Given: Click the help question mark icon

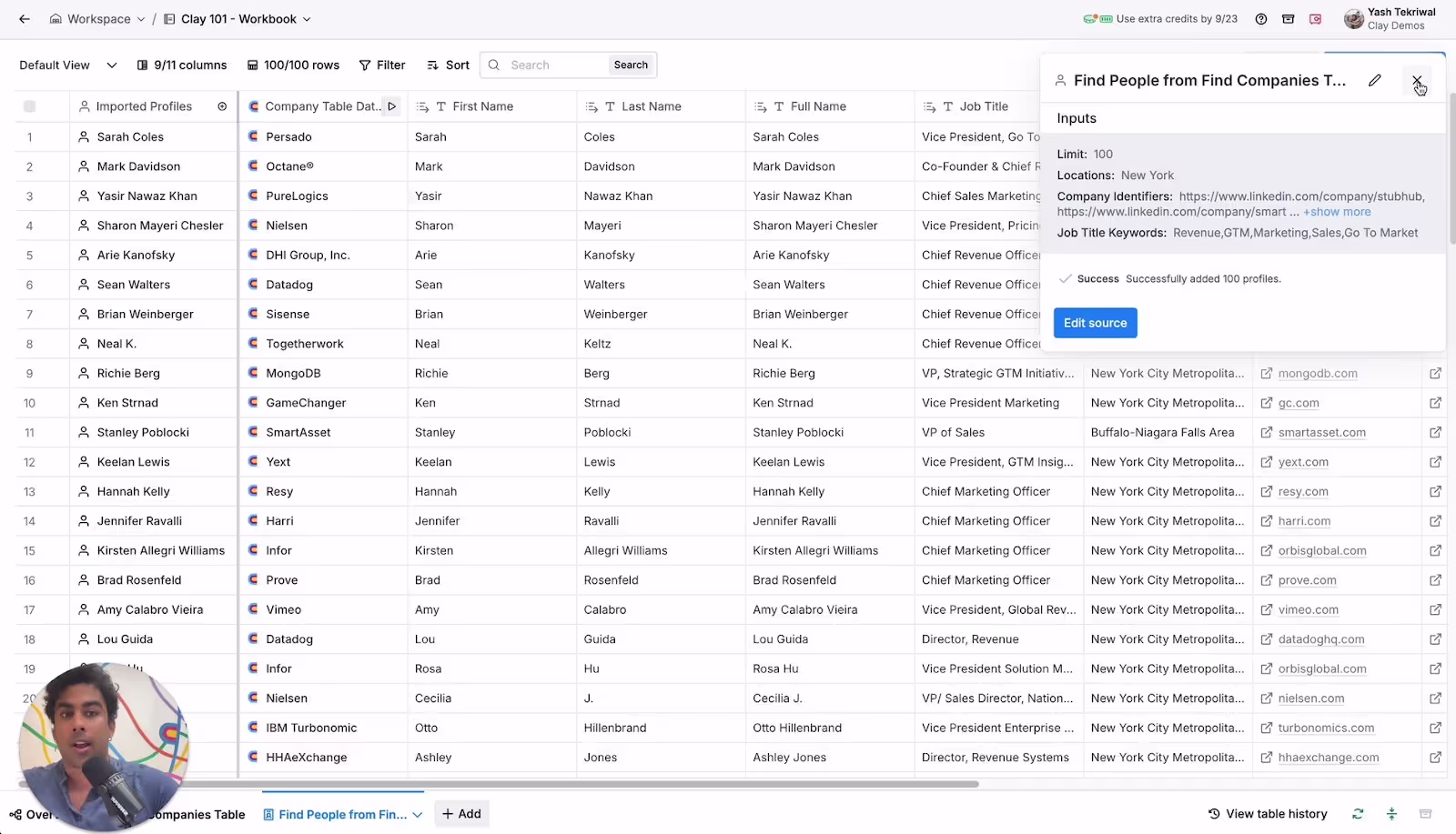Looking at the screenshot, I should point(1260,19).
